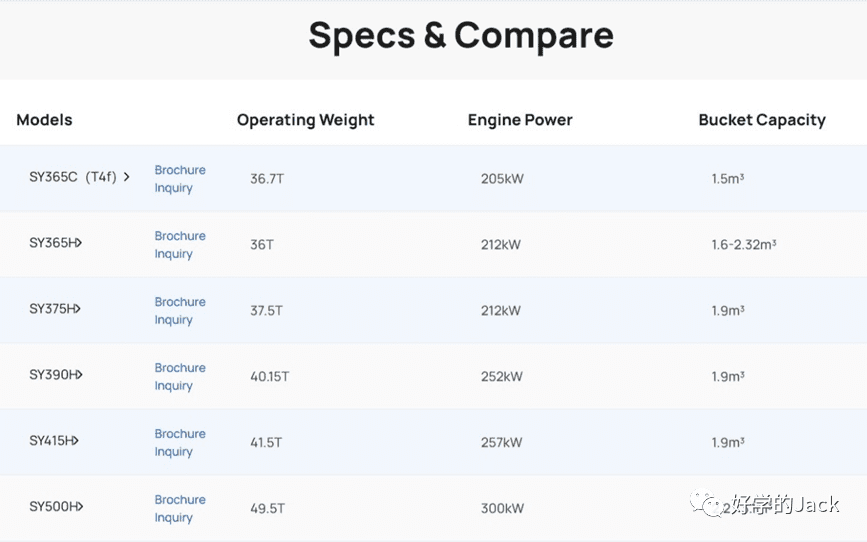Open the SY500H Brochure link
The height and width of the screenshot is (542, 867).
[x=180, y=499]
